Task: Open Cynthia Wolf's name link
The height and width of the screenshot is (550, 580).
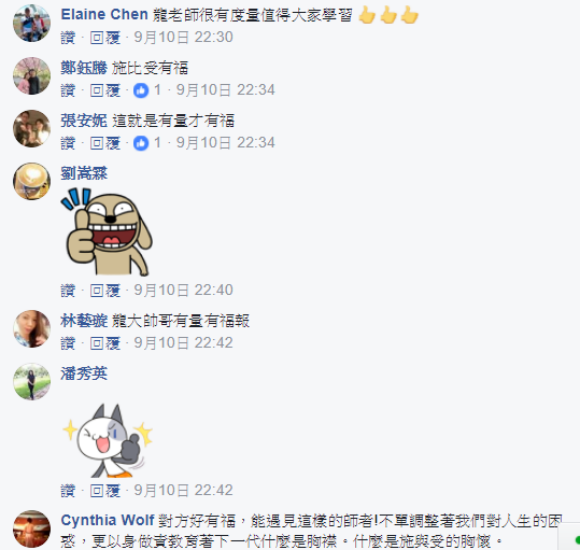Action: (x=107, y=520)
